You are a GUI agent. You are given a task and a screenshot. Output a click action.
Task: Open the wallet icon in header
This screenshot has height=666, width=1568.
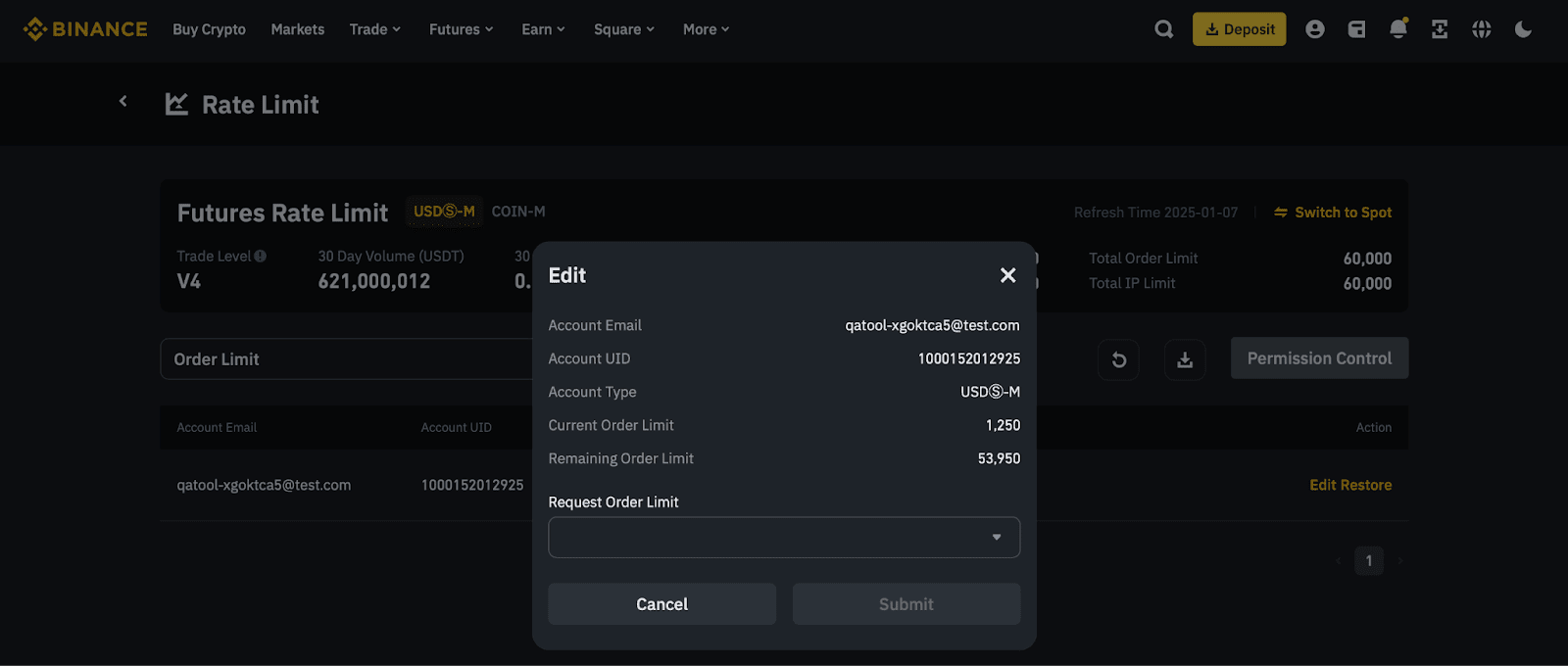1356,29
